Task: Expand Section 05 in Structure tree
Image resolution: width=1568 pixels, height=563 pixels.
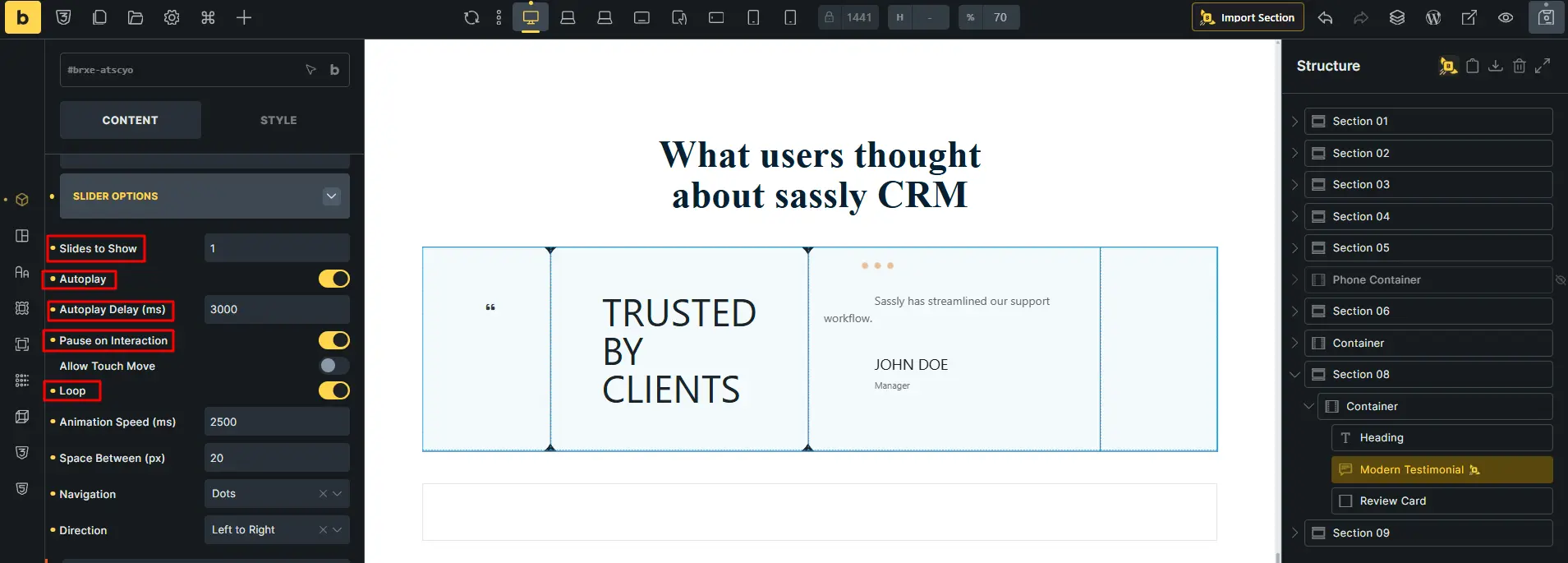Action: (1294, 247)
